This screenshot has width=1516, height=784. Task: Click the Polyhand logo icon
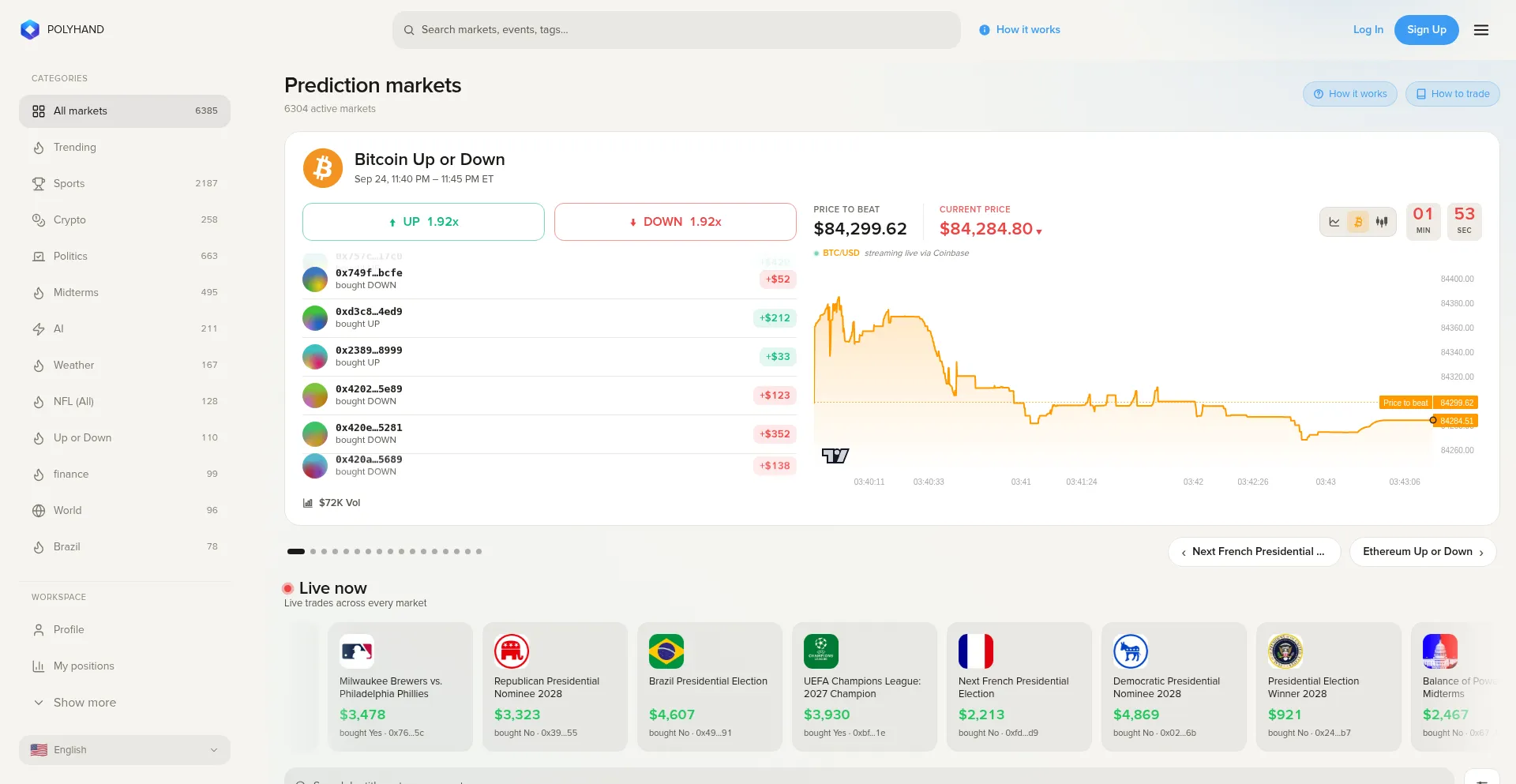point(30,30)
